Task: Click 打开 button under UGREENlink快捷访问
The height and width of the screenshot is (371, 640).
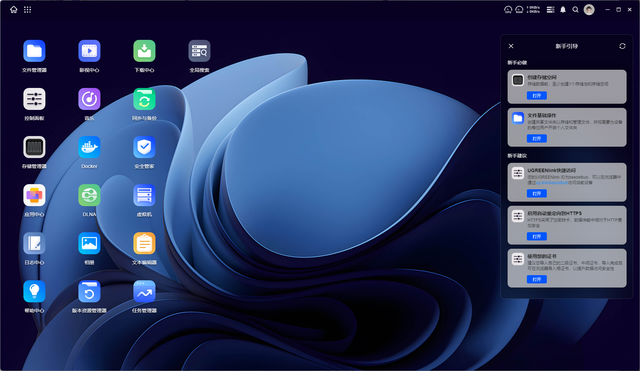Action: (x=537, y=193)
